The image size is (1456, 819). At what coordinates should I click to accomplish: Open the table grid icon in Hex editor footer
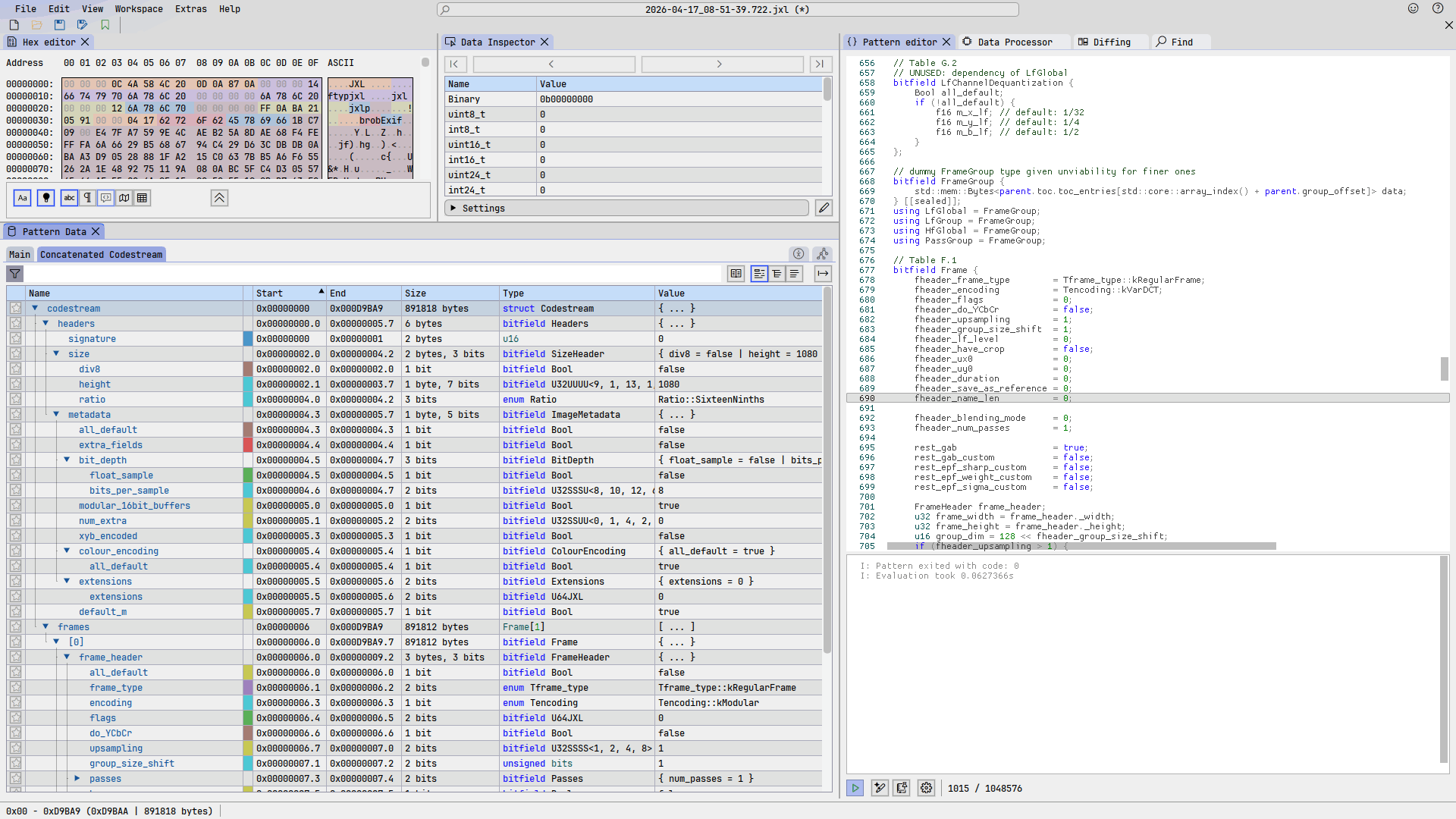click(x=142, y=198)
